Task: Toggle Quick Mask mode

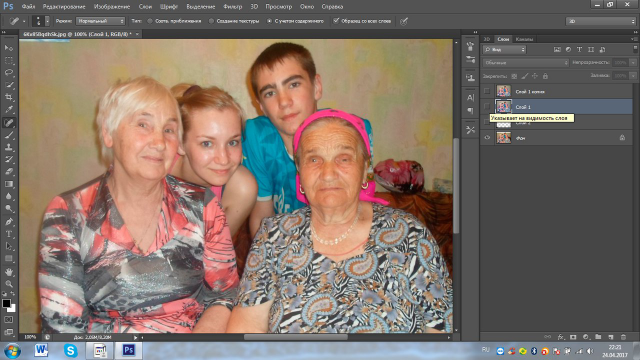Action: point(9,320)
